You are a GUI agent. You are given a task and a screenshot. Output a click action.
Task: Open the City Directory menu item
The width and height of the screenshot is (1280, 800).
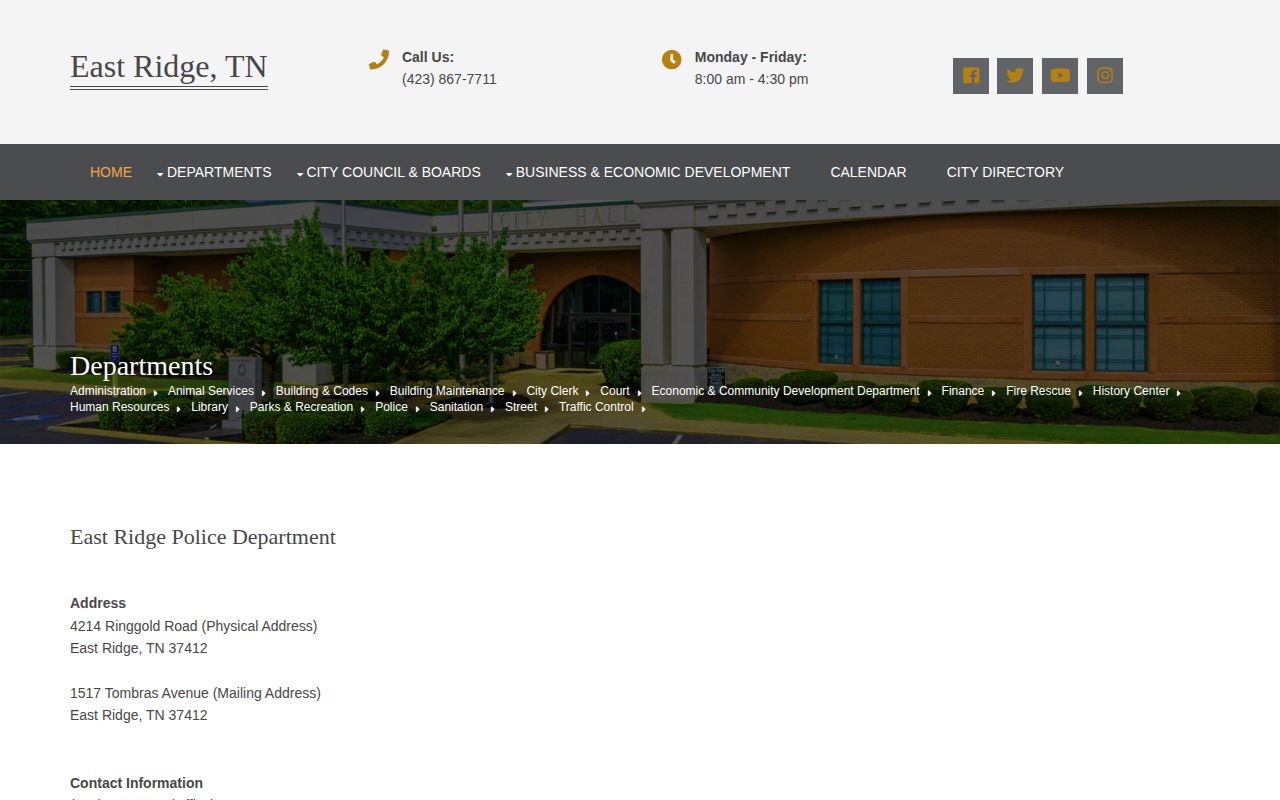(1005, 172)
